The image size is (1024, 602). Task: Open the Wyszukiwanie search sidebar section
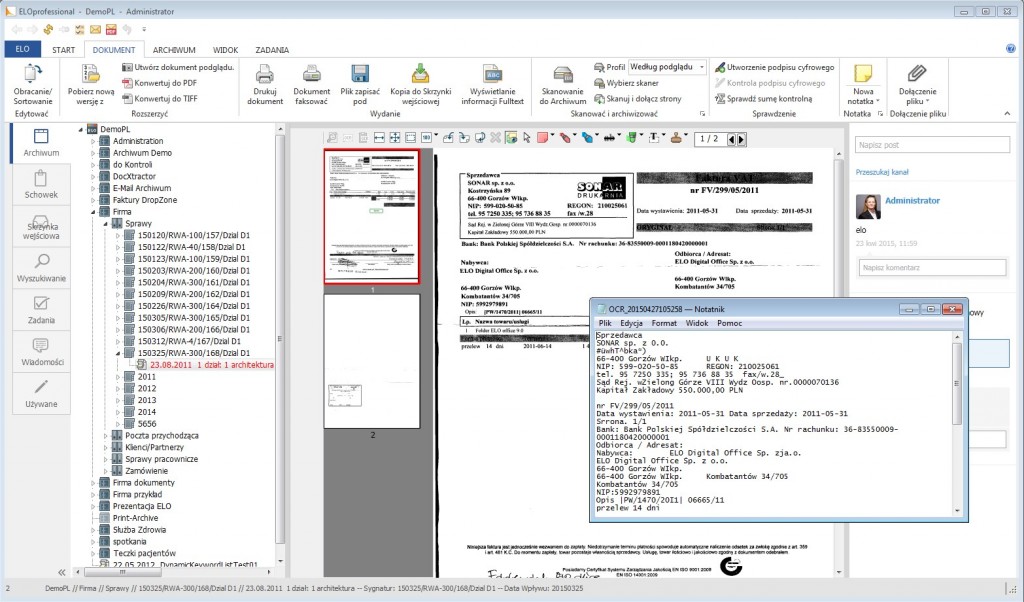pos(41,268)
